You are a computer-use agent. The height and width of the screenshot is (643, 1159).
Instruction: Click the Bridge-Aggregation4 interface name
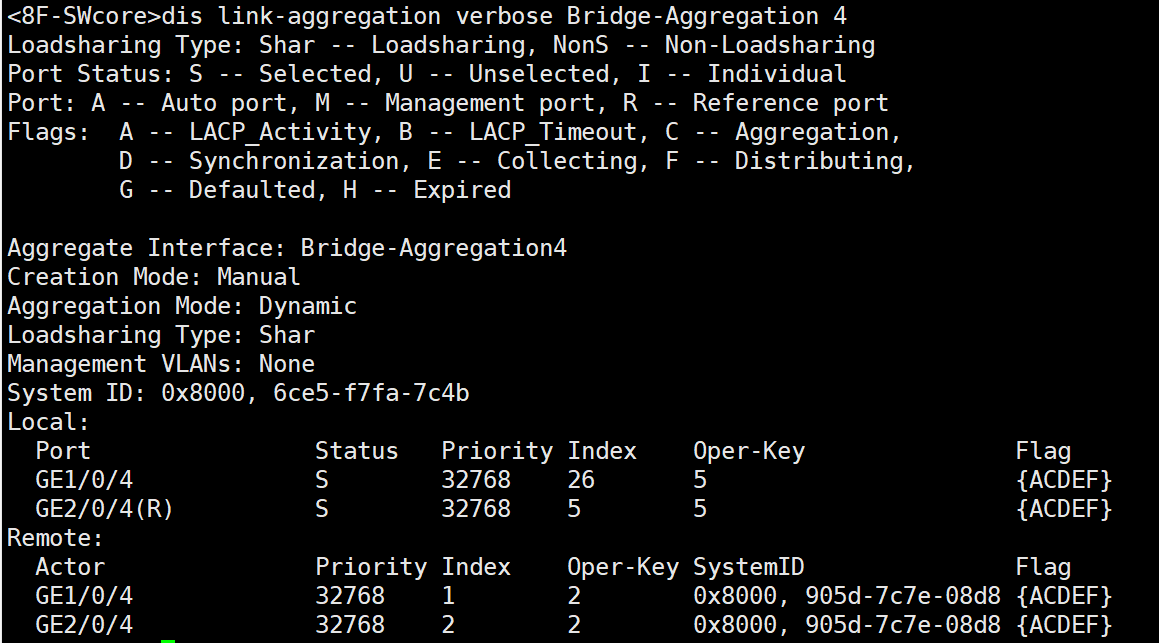point(433,248)
